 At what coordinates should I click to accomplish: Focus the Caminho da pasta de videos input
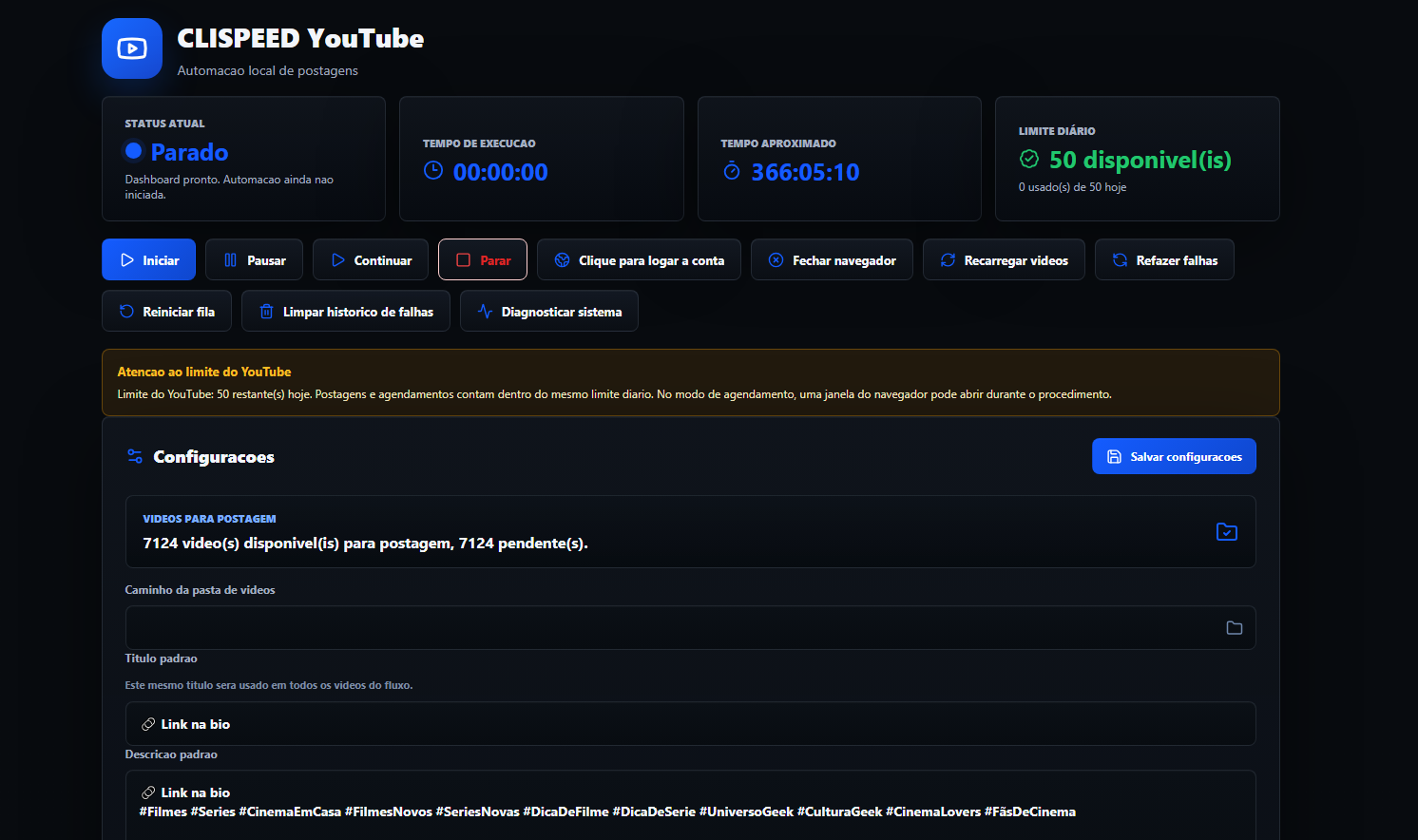coord(690,627)
